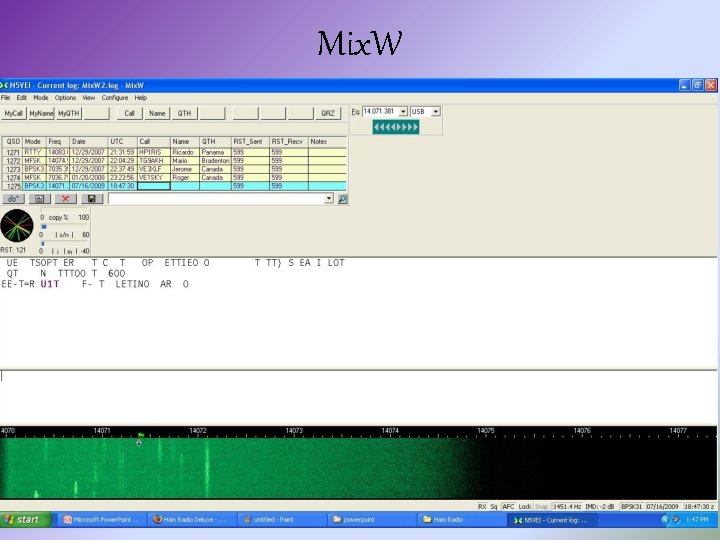Open the Help menu
The width and height of the screenshot is (720, 540).
(x=141, y=98)
